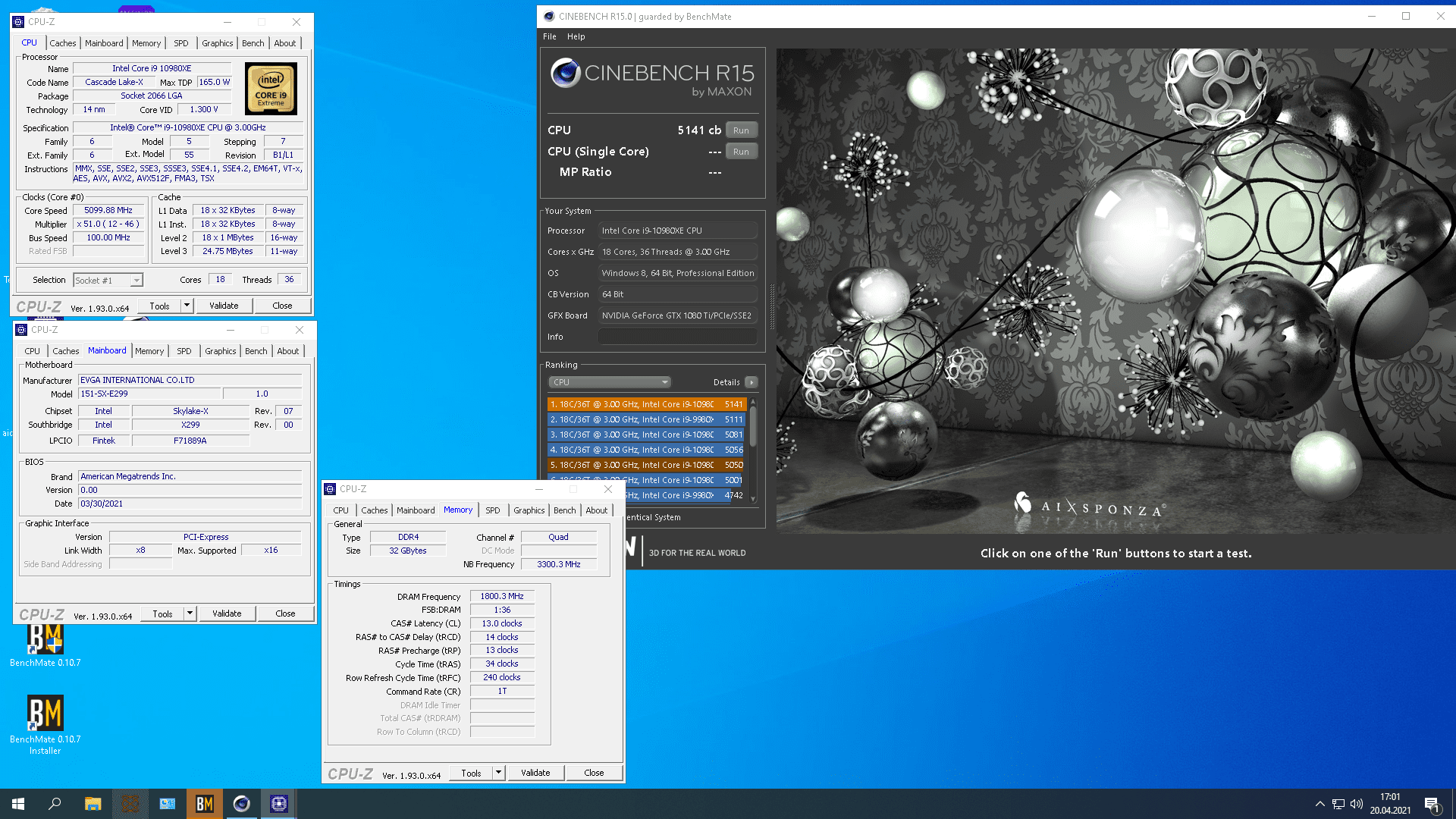
Task: Expand the Details arrow in Ranking
Action: point(751,382)
